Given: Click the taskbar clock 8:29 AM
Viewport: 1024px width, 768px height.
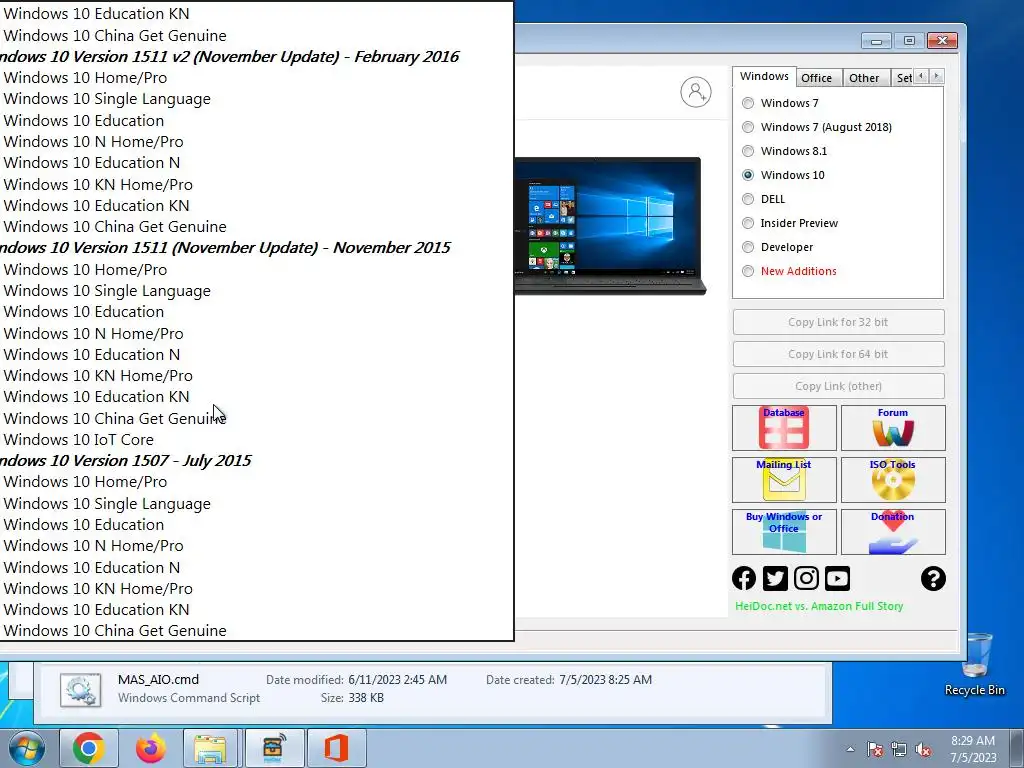Looking at the screenshot, I should click(x=972, y=748).
